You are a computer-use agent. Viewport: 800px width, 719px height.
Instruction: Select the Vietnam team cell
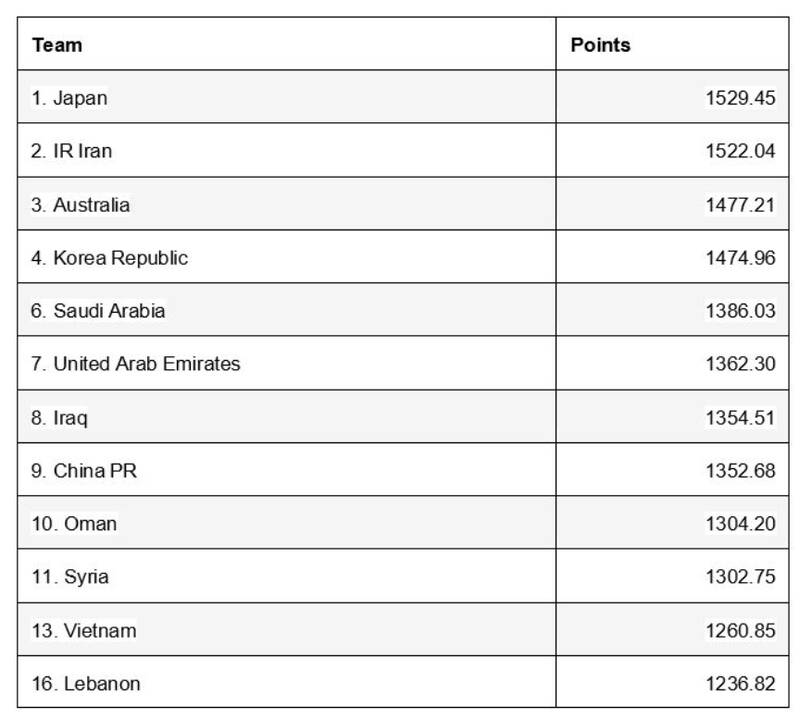(83, 630)
